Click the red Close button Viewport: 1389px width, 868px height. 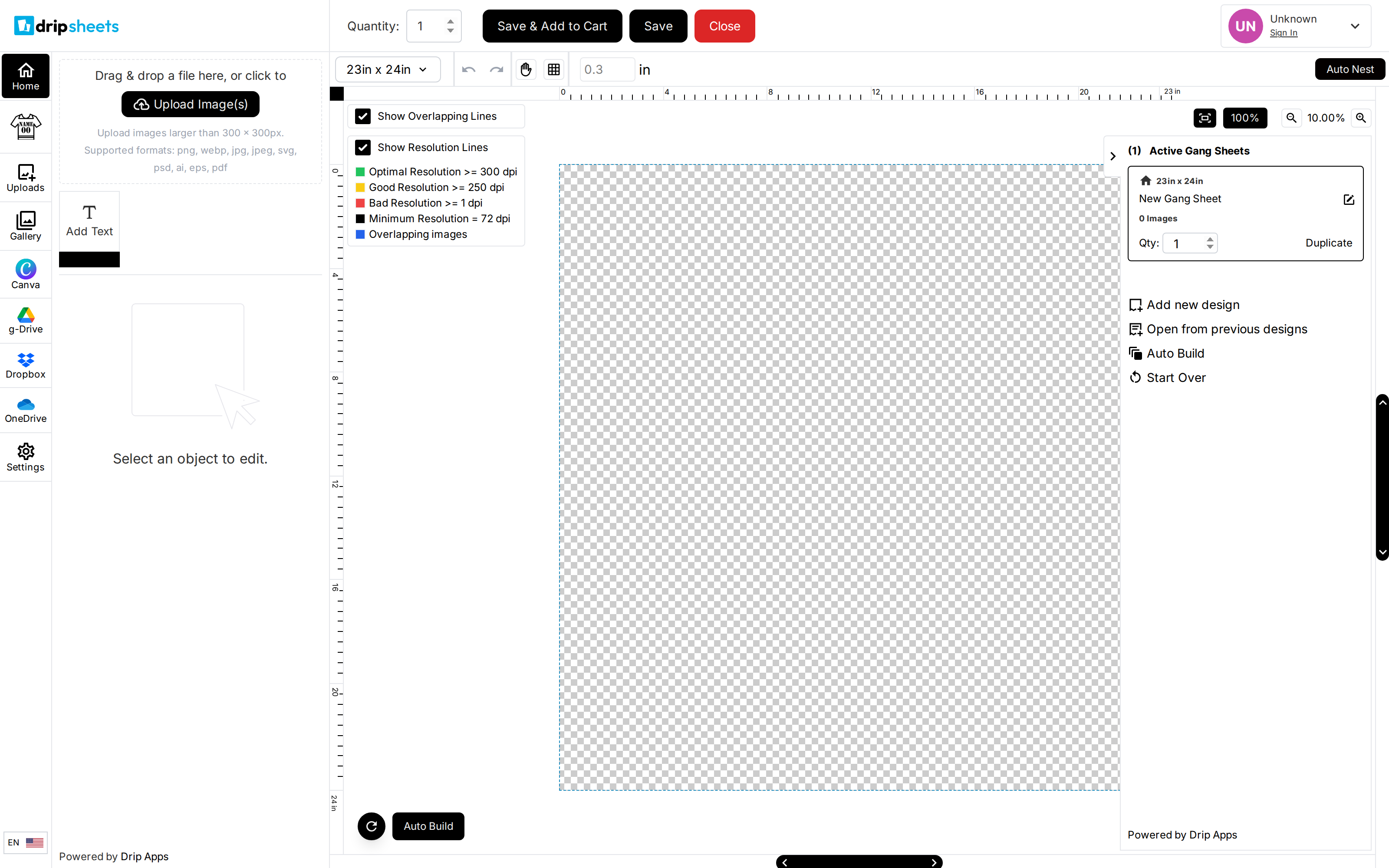pos(725,26)
